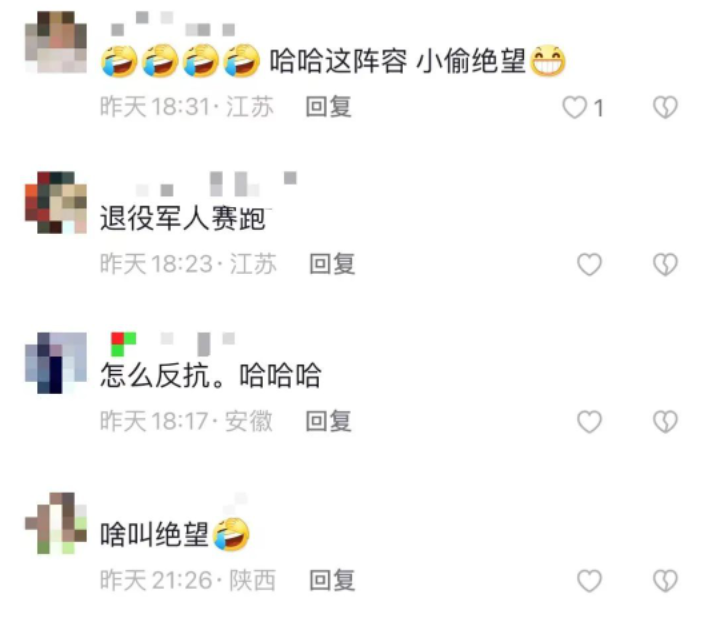The height and width of the screenshot is (618, 707).
Task: Dislike the comment 退役军人赛跑
Action: pyautogui.click(x=666, y=264)
